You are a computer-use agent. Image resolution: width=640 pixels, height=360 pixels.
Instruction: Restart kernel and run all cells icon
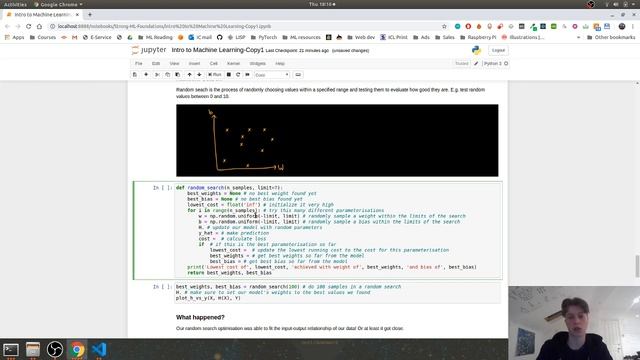pos(247,75)
